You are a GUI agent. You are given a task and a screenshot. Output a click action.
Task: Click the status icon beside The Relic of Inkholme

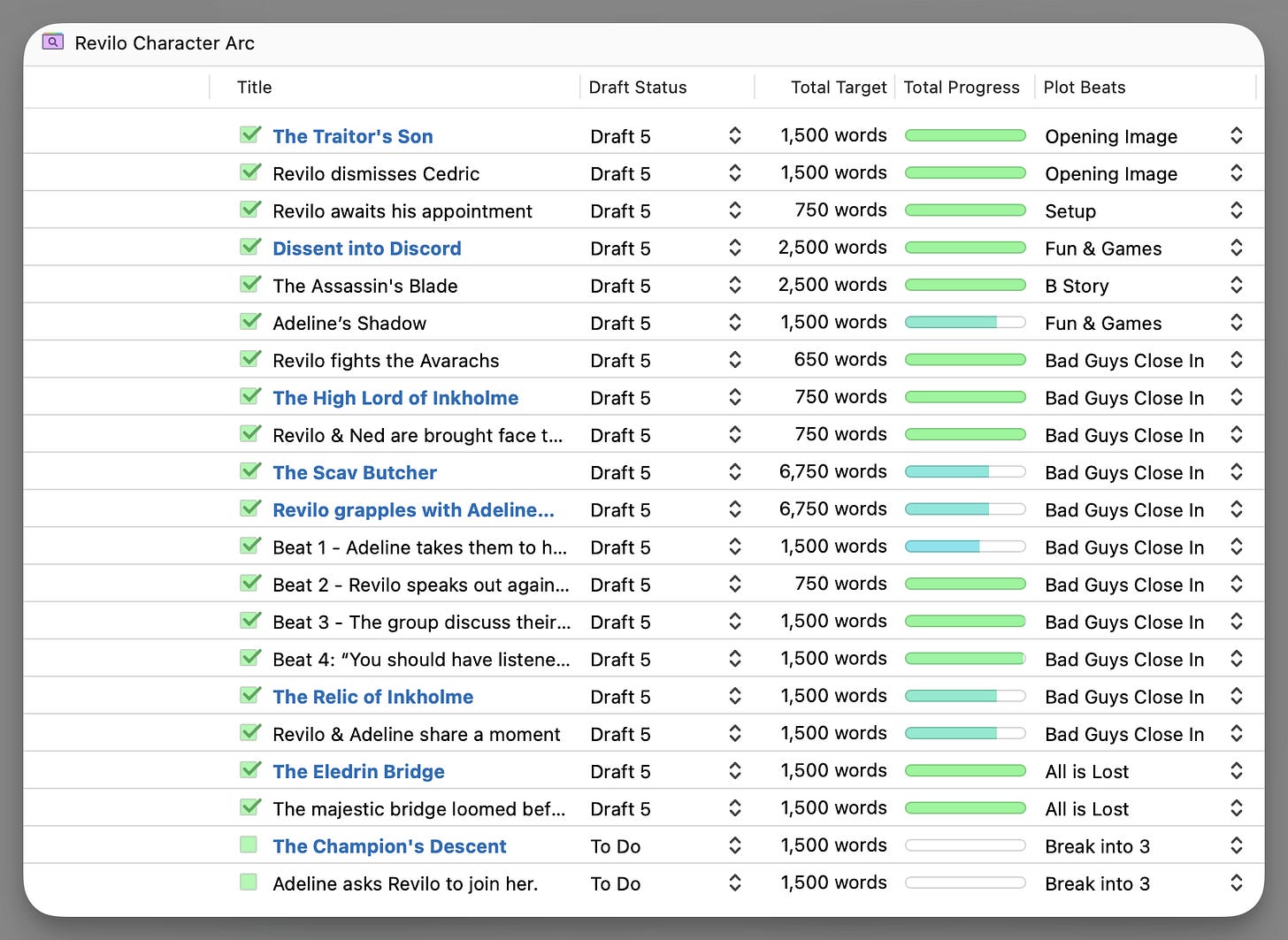[250, 696]
